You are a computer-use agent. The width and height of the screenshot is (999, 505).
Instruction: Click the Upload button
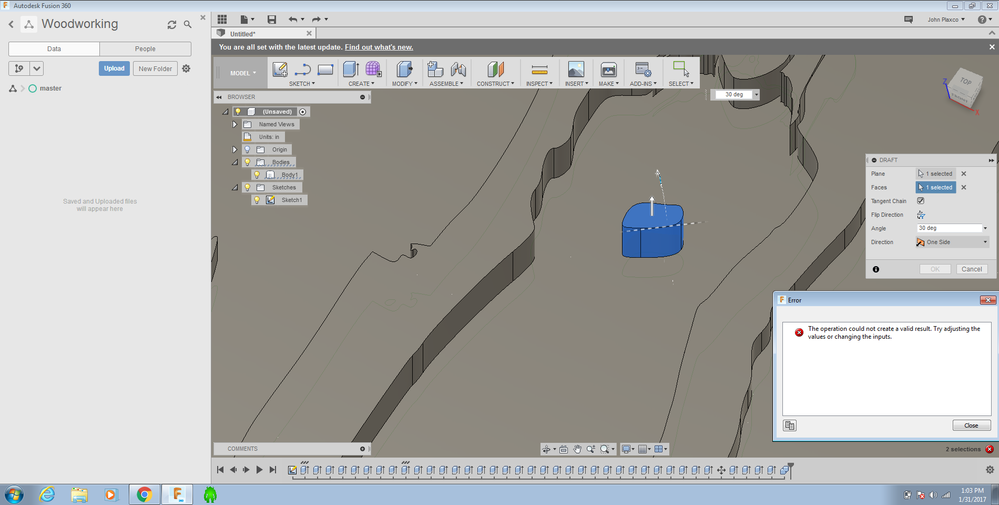coord(114,68)
